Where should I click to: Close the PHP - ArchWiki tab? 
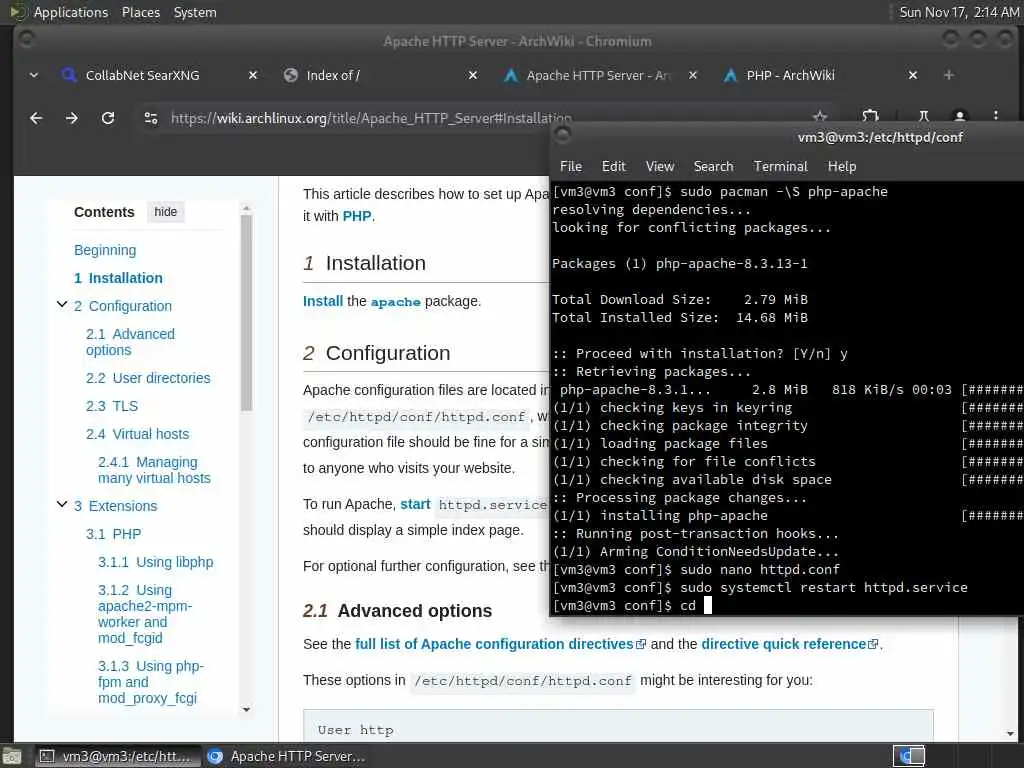tap(913, 75)
